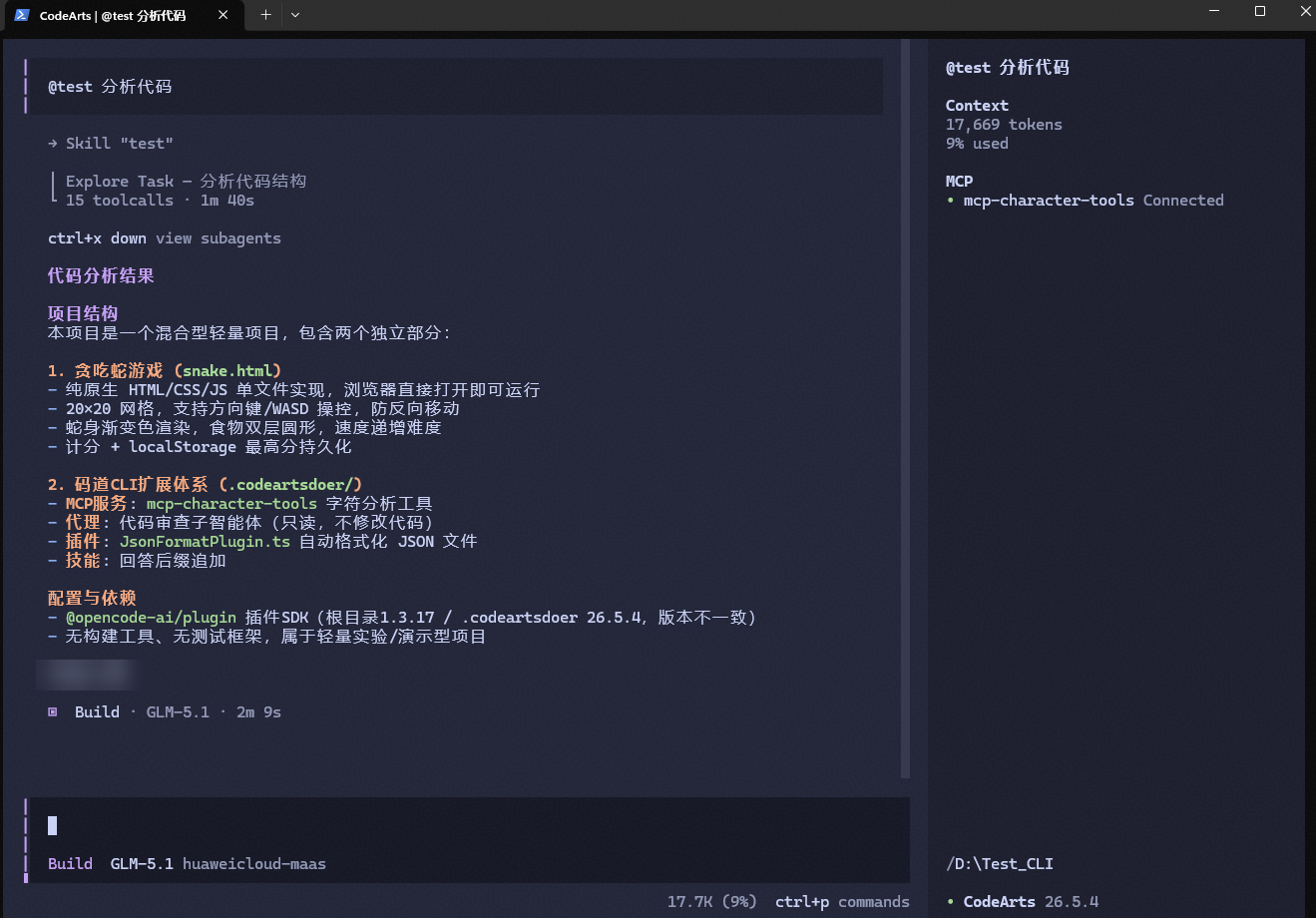Click '纯原生 HTML/CSS/JS' bullet line
Viewport: 1316px width, 918px height.
pos(293,390)
